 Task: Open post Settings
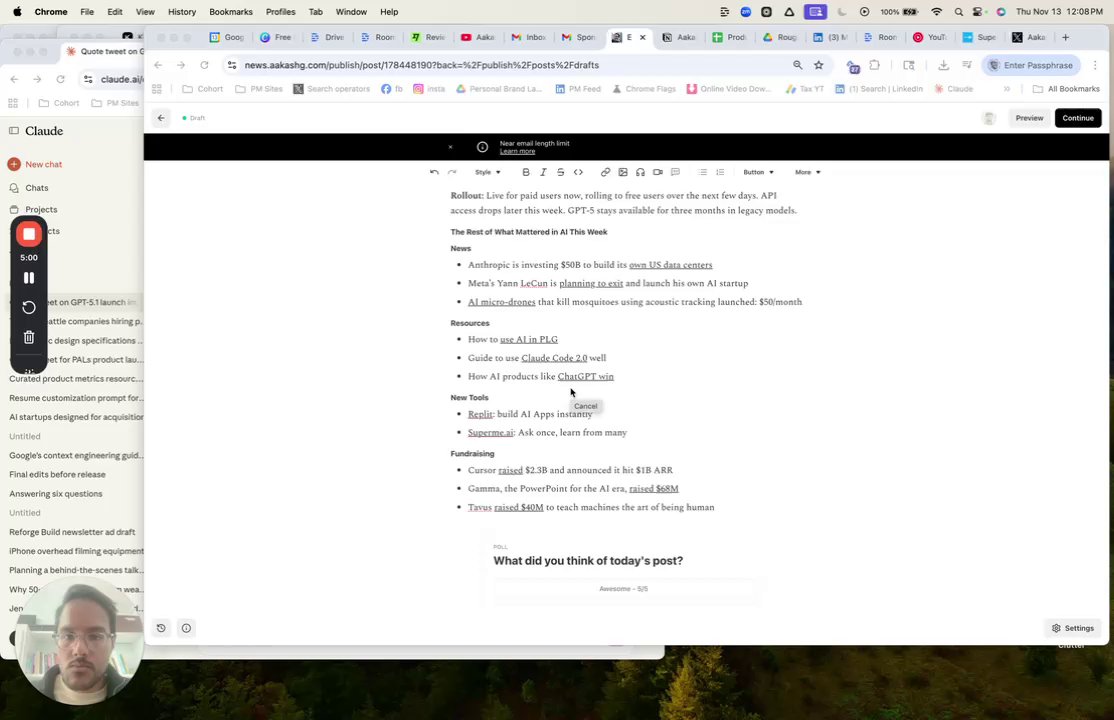(x=1073, y=628)
